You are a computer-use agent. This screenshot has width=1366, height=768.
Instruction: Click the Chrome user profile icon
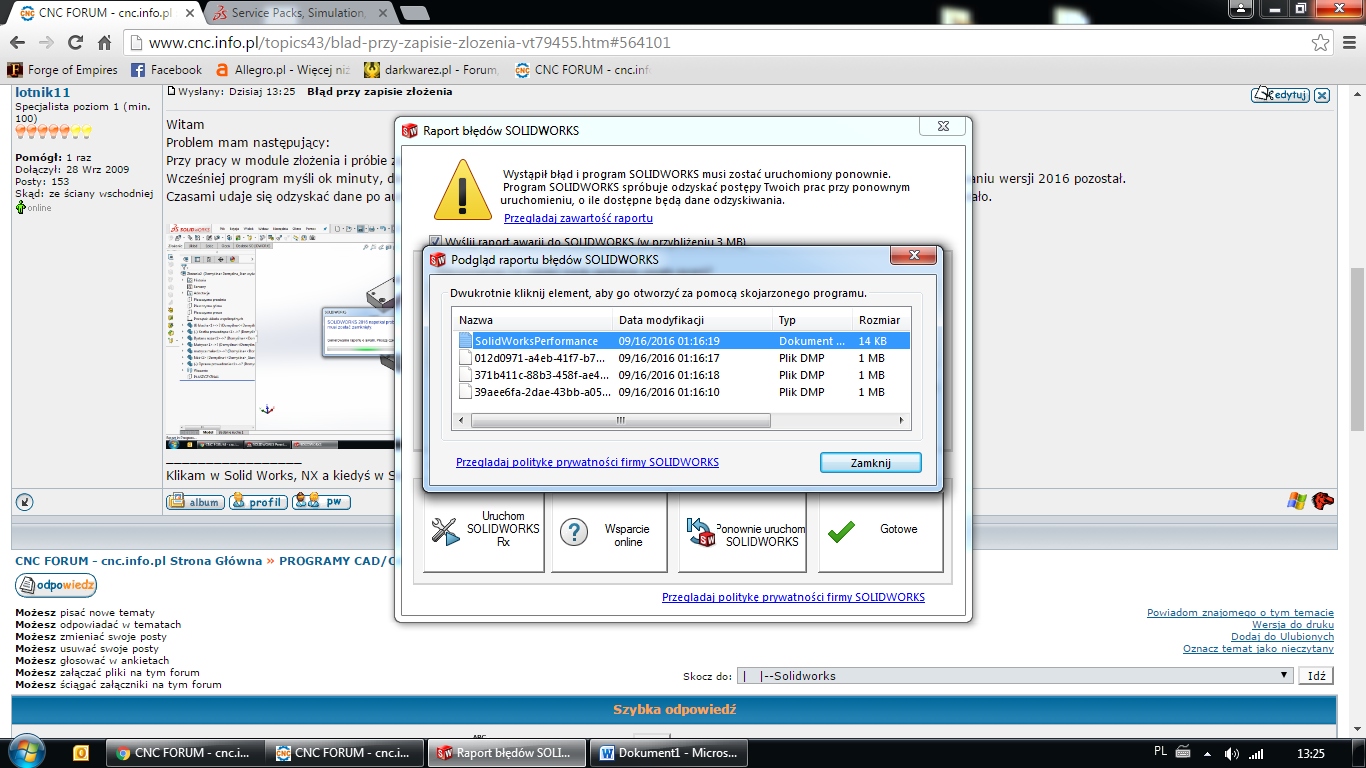(1240, 8)
